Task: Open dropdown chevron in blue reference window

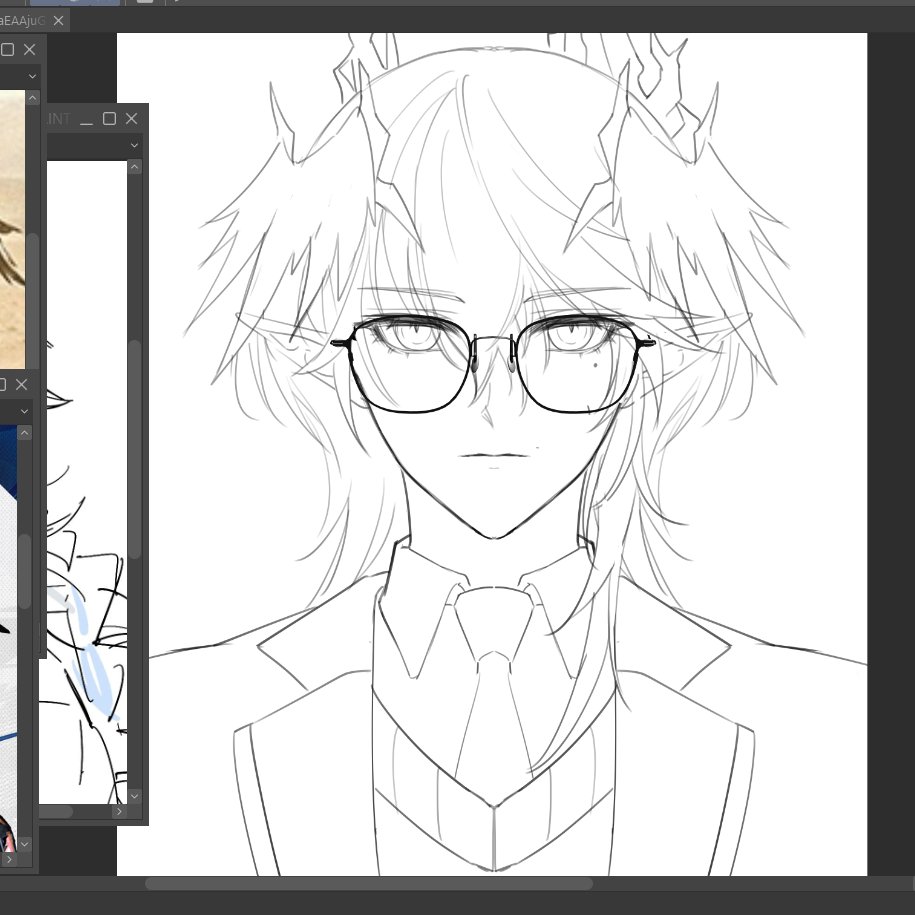Action: coord(25,411)
